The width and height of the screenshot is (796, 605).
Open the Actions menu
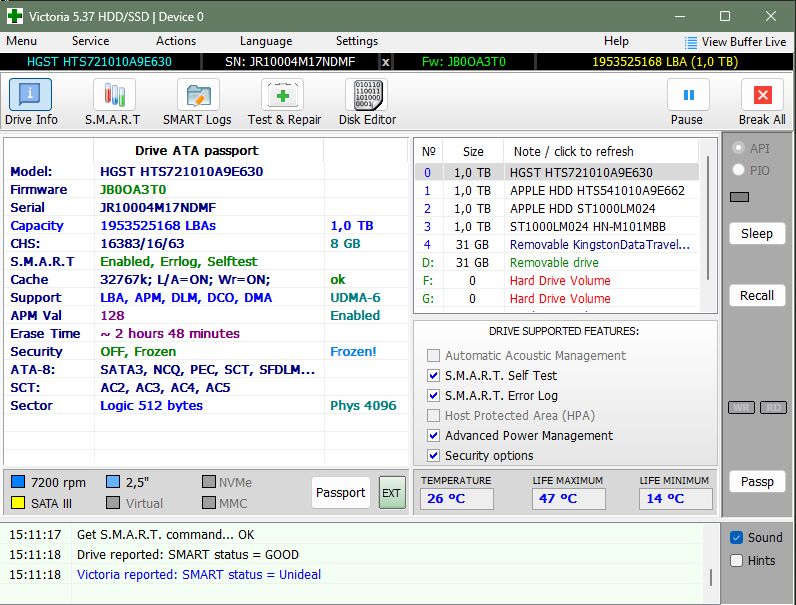click(176, 41)
